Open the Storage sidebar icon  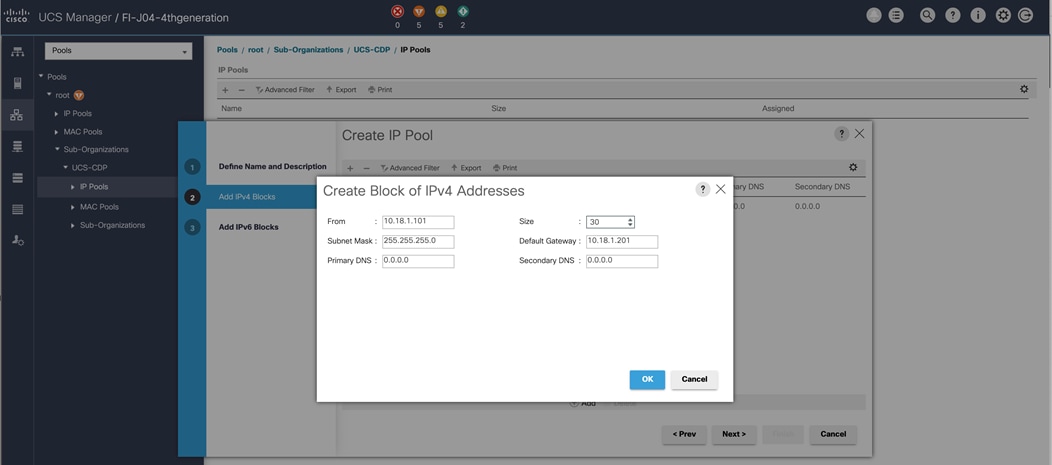point(17,209)
